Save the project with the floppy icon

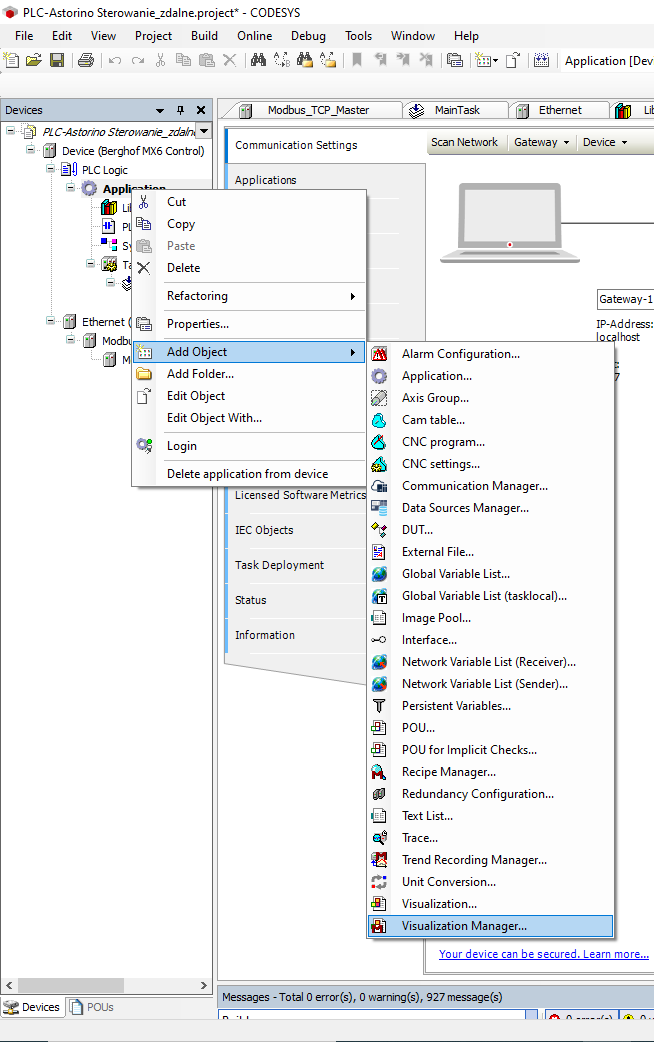(57, 60)
